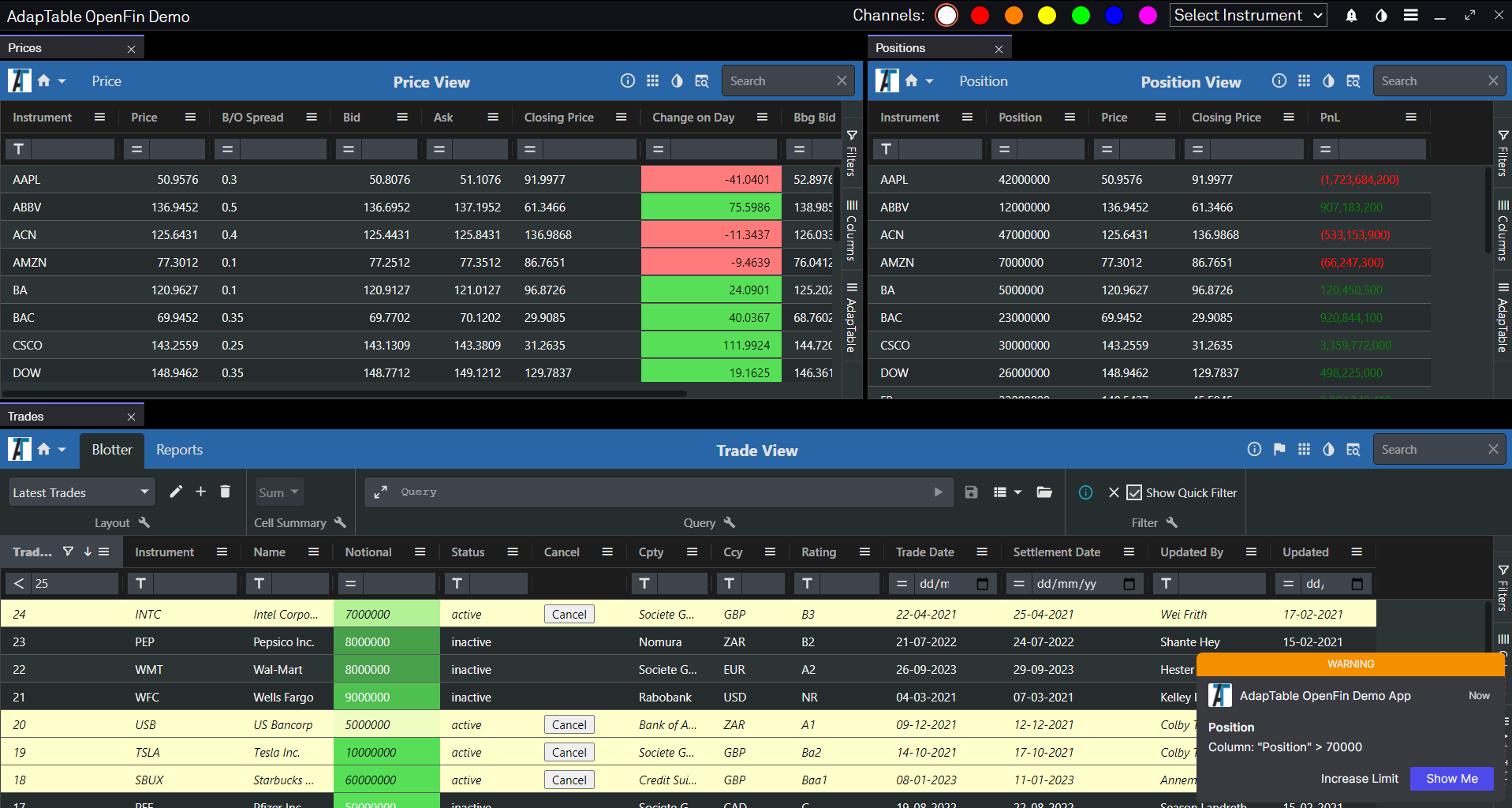Screen dimensions: 1512x808
Task: Open the folder icon next to Query bar
Action: [x=1044, y=492]
